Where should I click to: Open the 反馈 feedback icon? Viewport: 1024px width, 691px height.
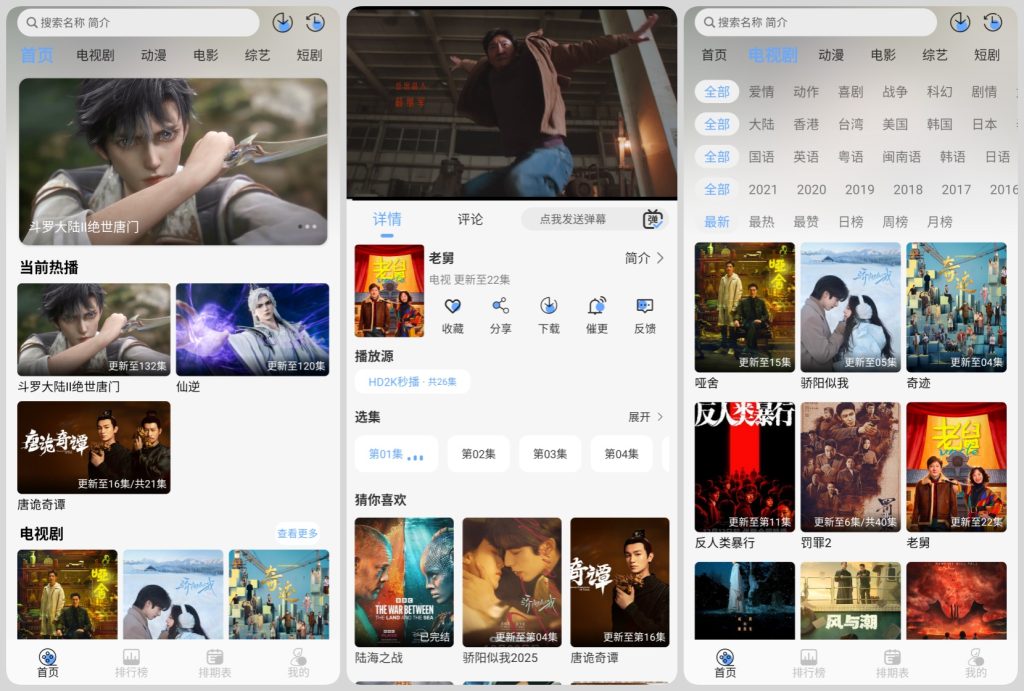point(645,307)
